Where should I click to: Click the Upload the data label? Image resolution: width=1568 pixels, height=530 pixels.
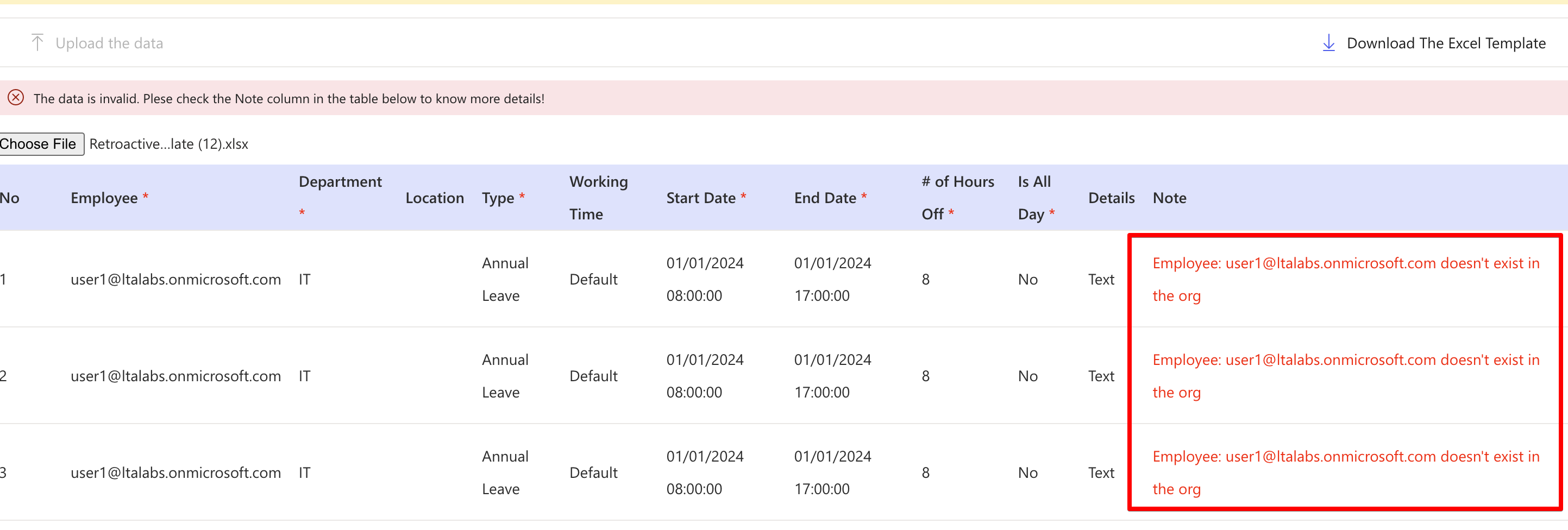(x=109, y=43)
